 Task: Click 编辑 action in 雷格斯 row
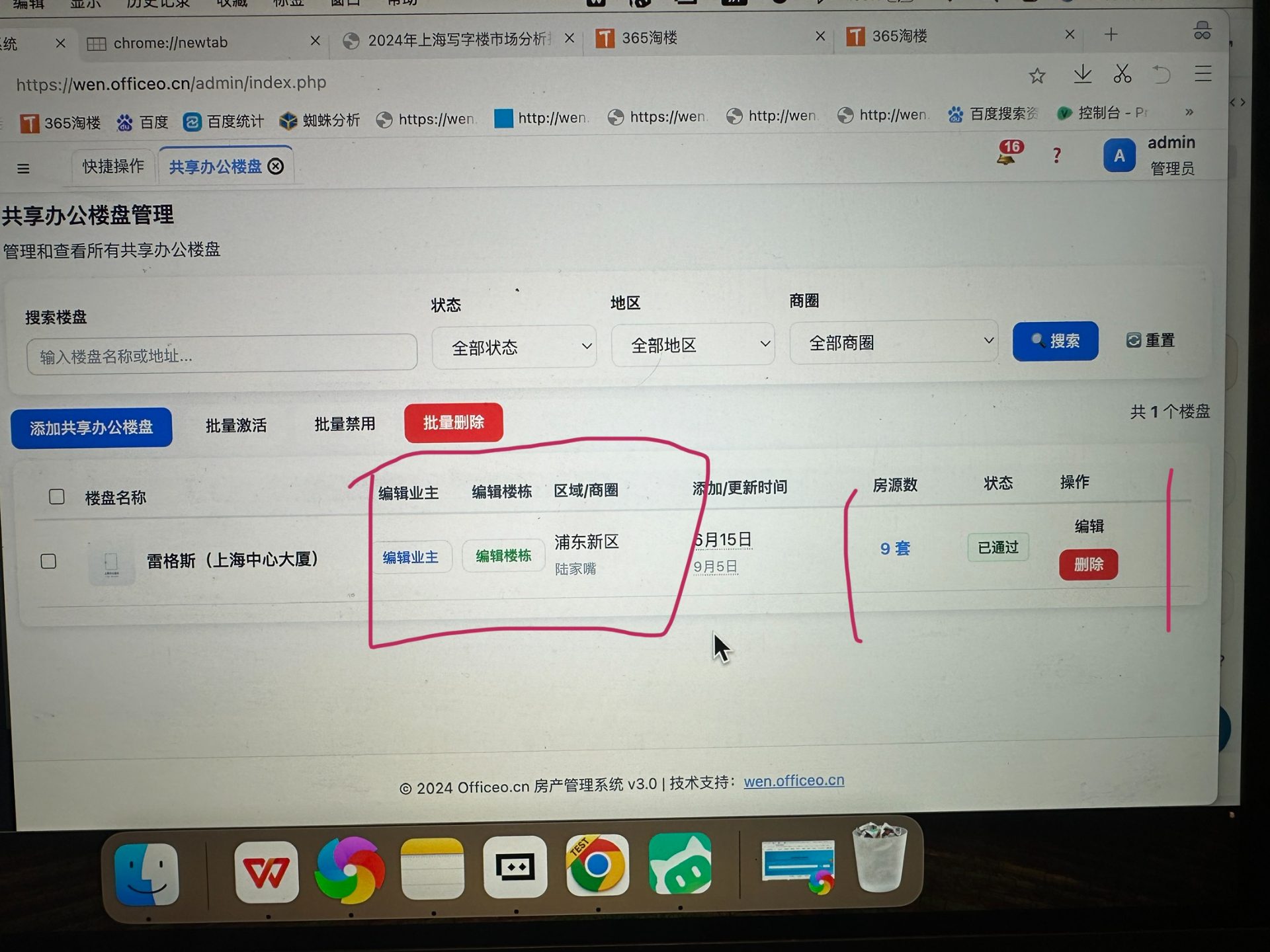(x=1089, y=526)
